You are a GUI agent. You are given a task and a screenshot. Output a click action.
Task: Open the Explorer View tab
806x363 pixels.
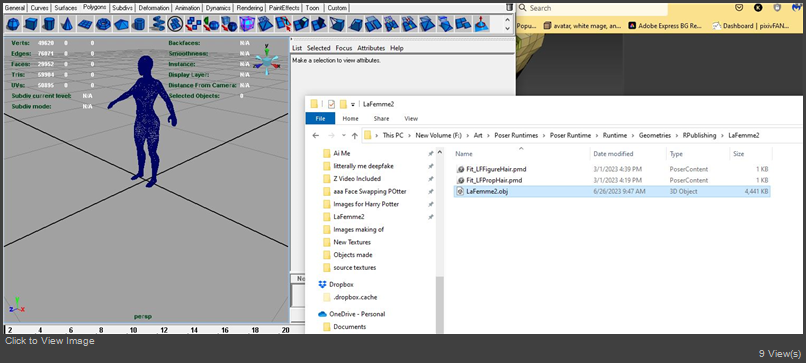[411, 118]
